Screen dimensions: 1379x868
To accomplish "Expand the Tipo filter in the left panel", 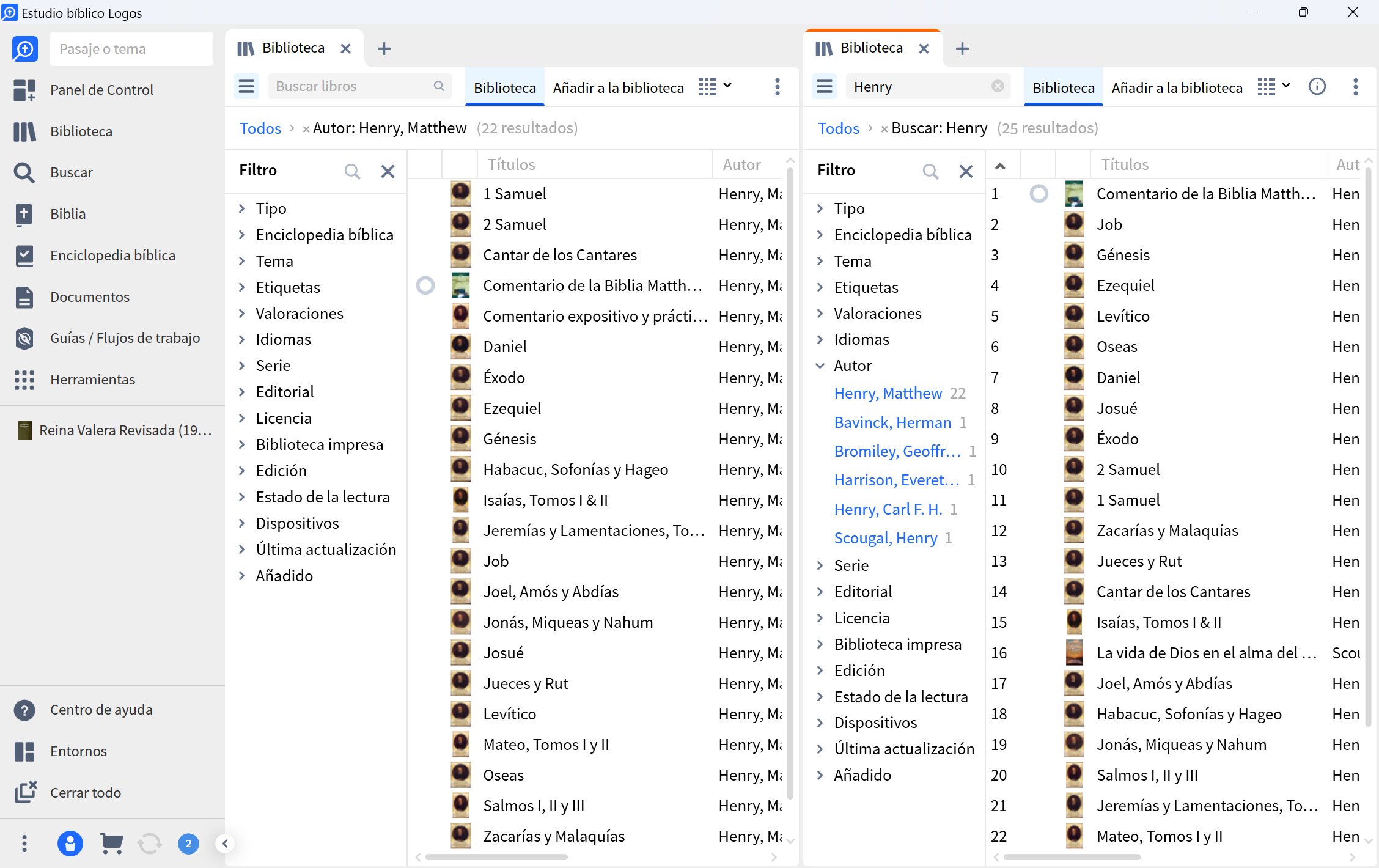I will (x=242, y=208).
